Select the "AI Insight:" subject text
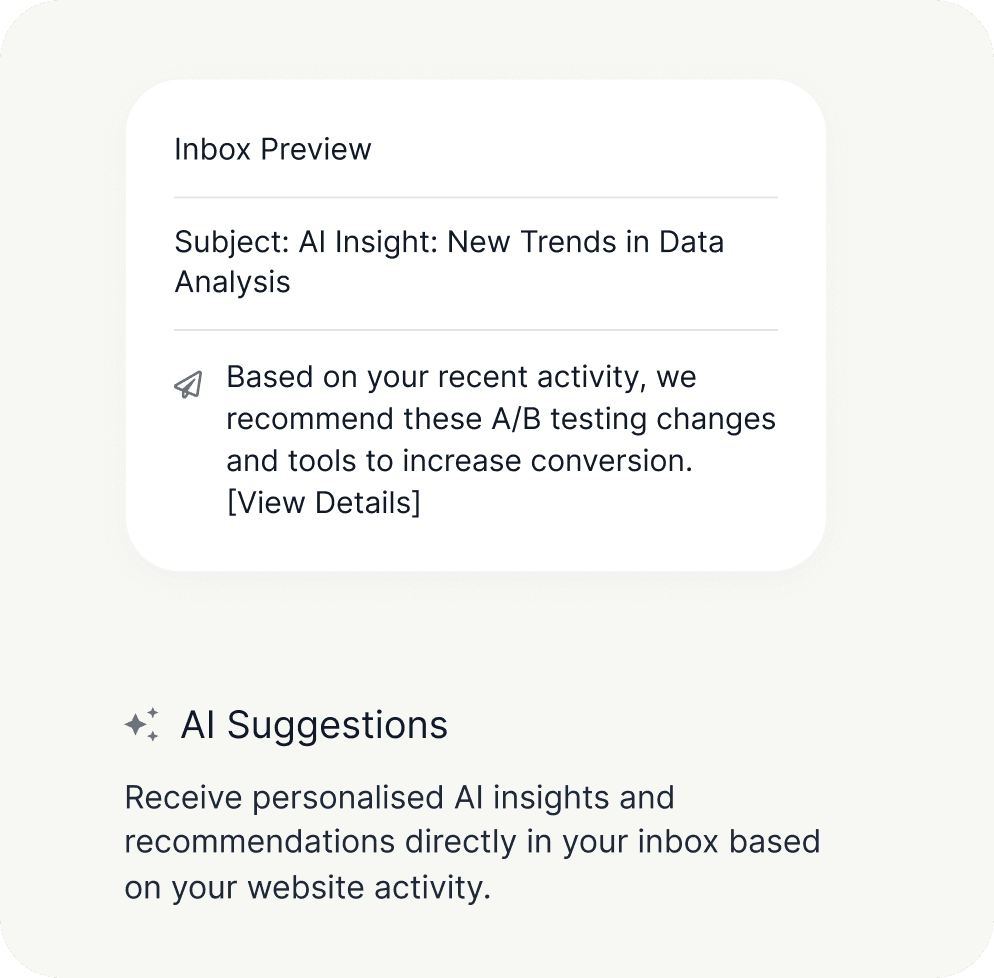994x978 pixels. [x=368, y=242]
